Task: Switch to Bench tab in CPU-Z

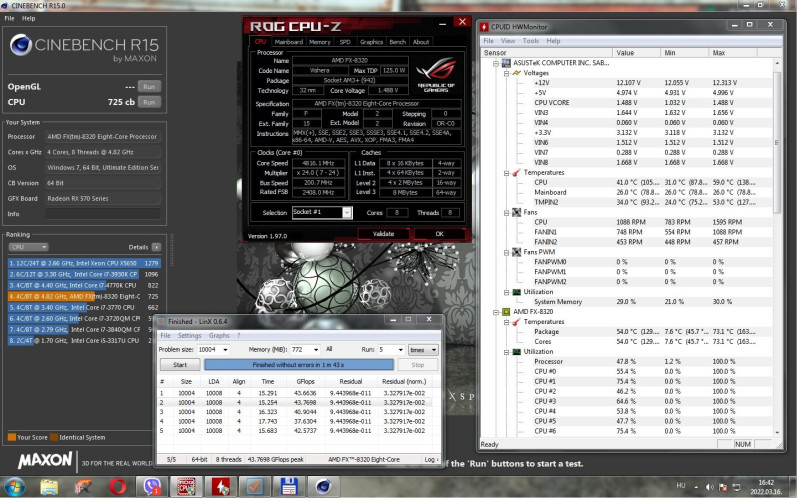Action: [x=397, y=42]
